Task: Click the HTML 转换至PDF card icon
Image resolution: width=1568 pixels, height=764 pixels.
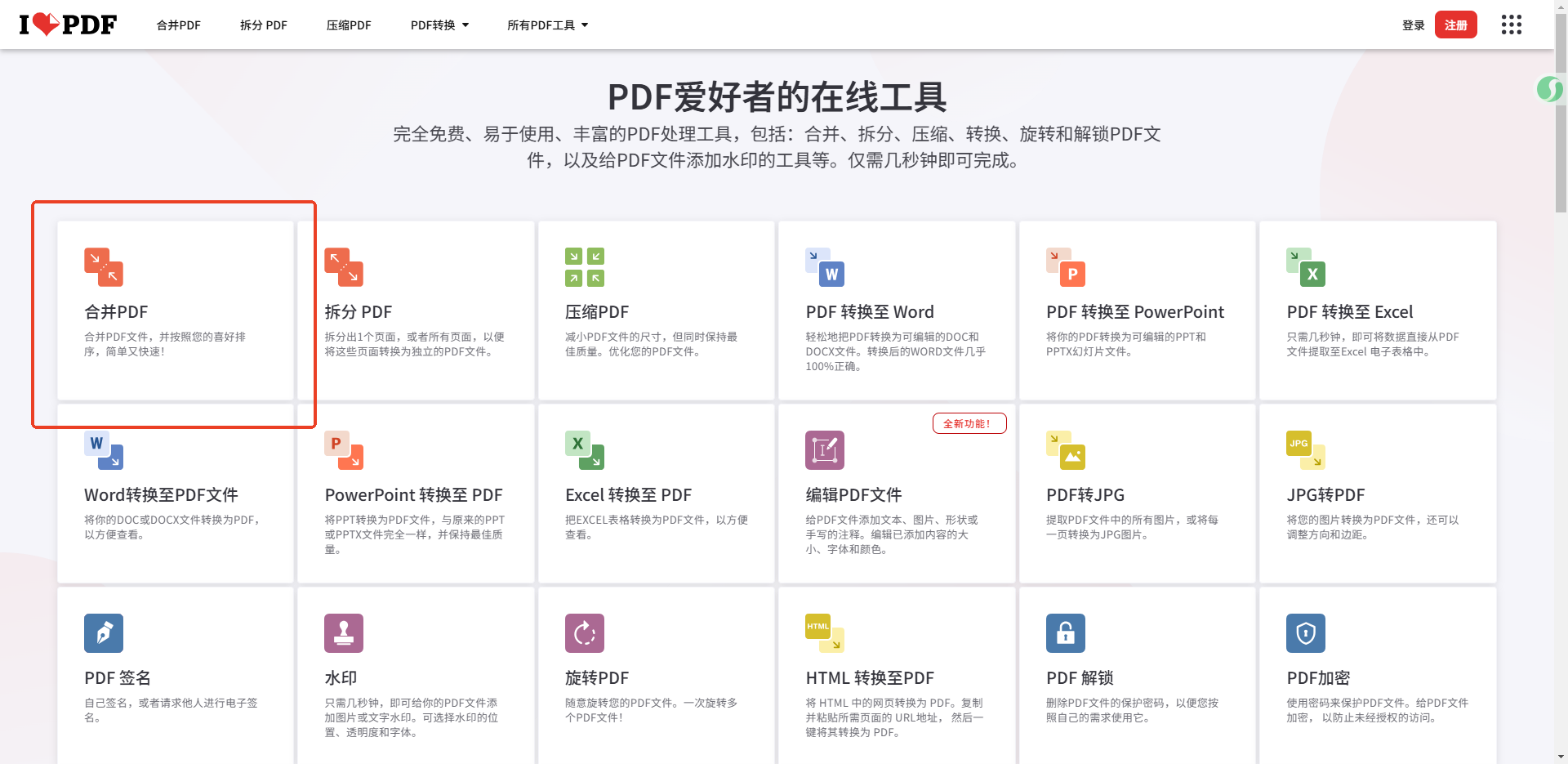Action: point(825,633)
